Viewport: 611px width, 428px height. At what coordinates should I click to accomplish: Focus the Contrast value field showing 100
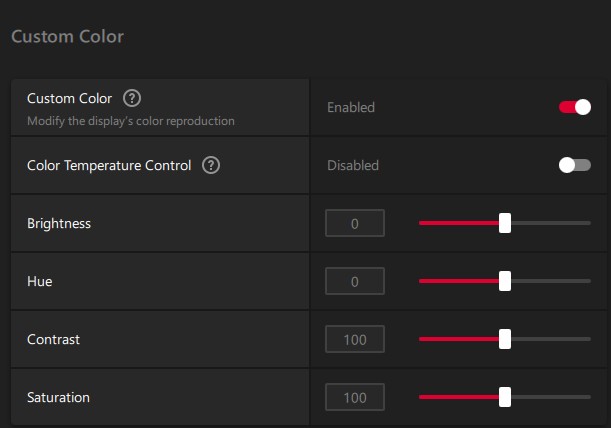[x=355, y=339]
